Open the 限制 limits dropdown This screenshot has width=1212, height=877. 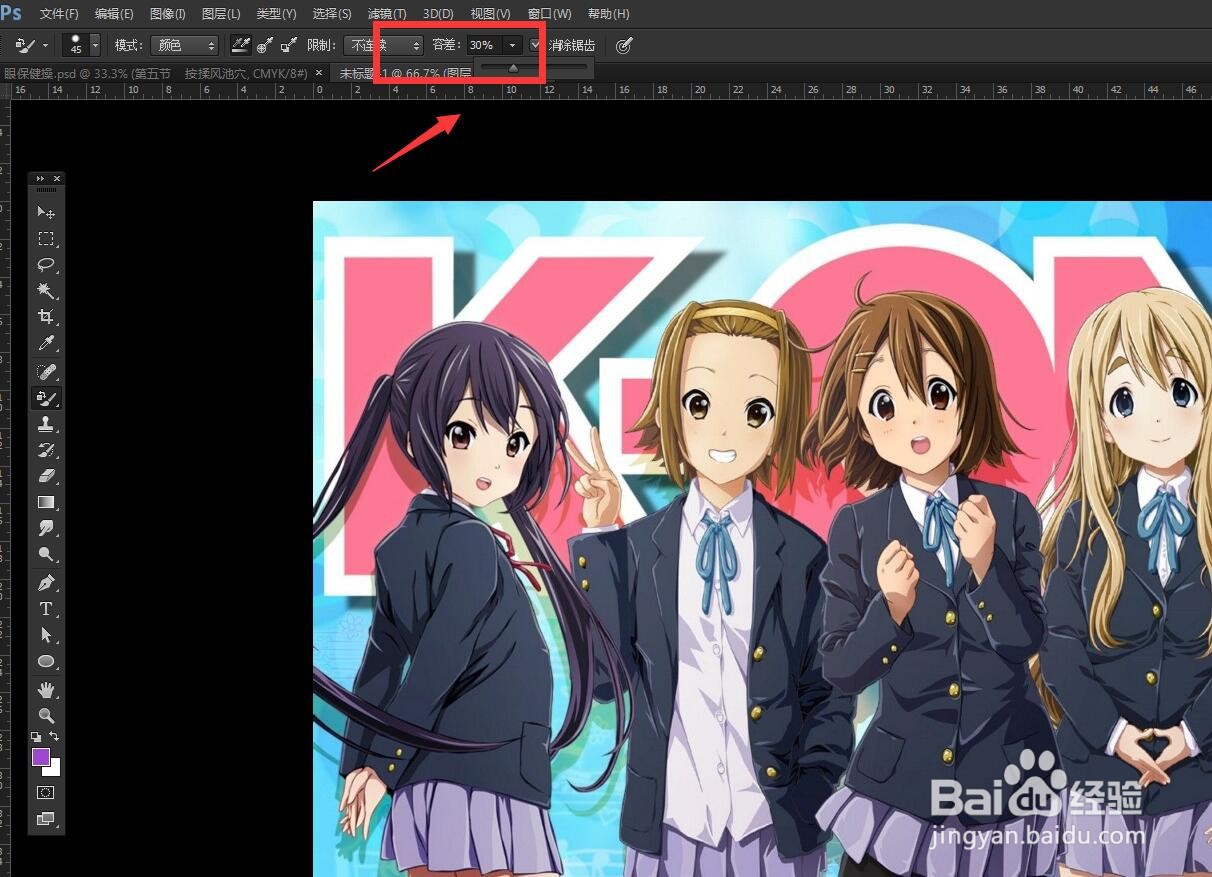(x=384, y=45)
